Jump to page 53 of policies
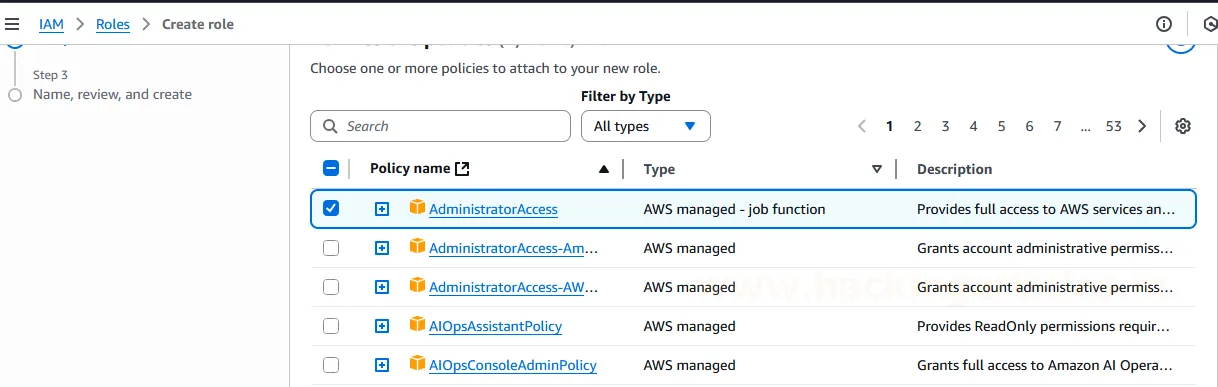This screenshot has height=387, width=1218. tap(1113, 126)
